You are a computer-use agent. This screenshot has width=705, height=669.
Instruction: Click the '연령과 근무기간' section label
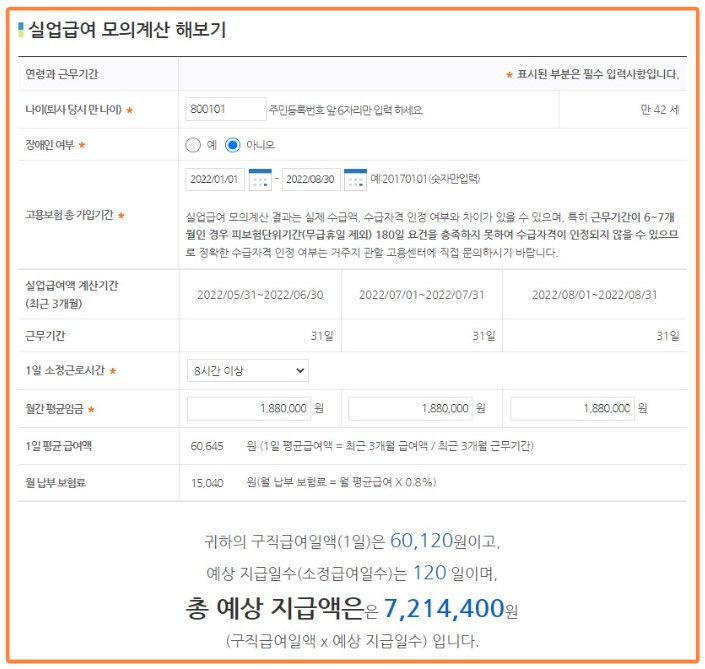click(x=62, y=74)
